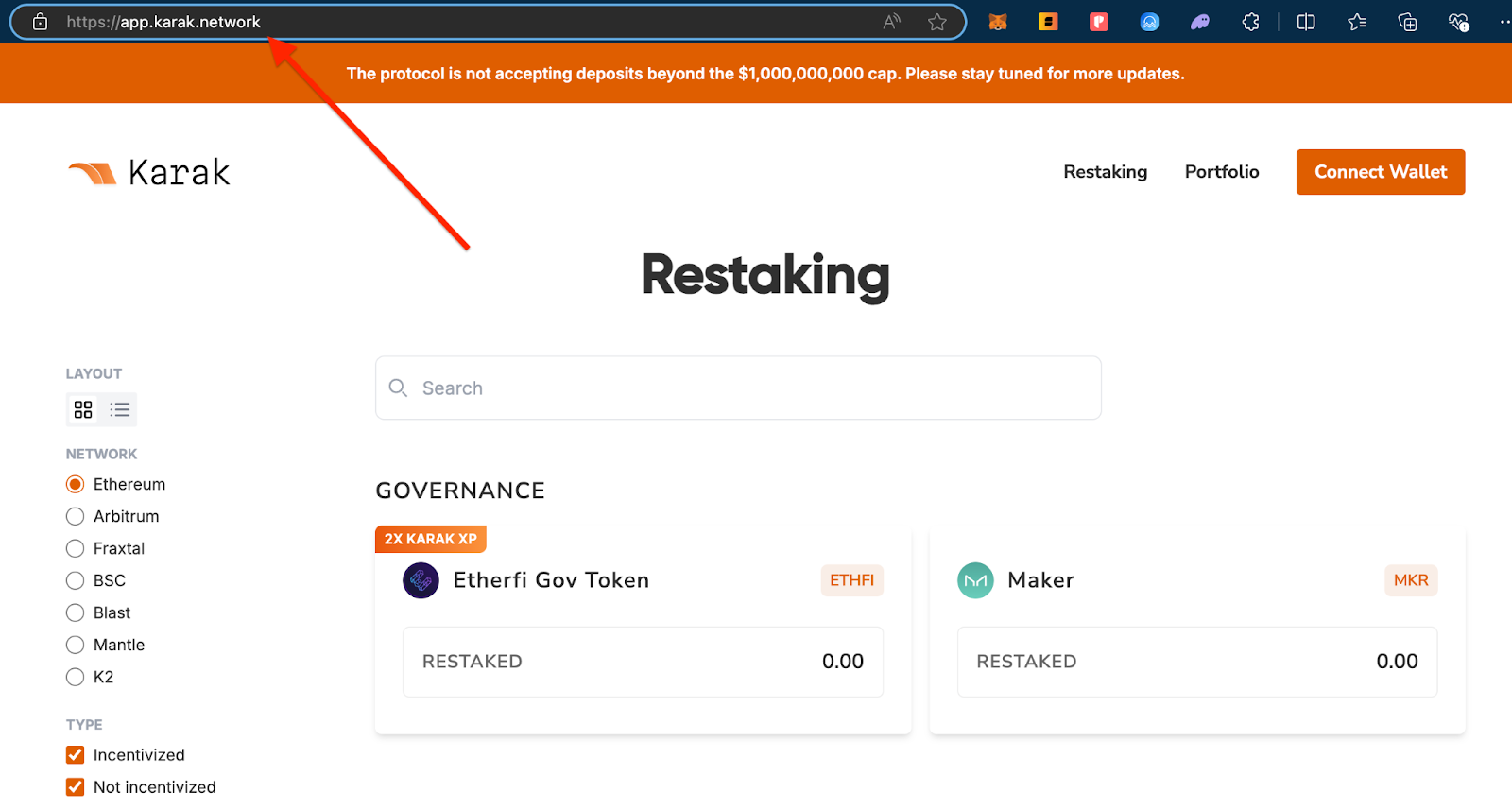Click the deposit cap notice banner text

click(x=765, y=74)
